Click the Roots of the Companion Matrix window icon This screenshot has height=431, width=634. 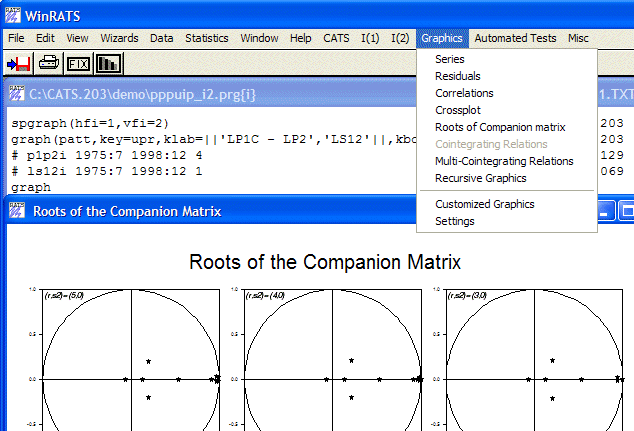coord(16,211)
